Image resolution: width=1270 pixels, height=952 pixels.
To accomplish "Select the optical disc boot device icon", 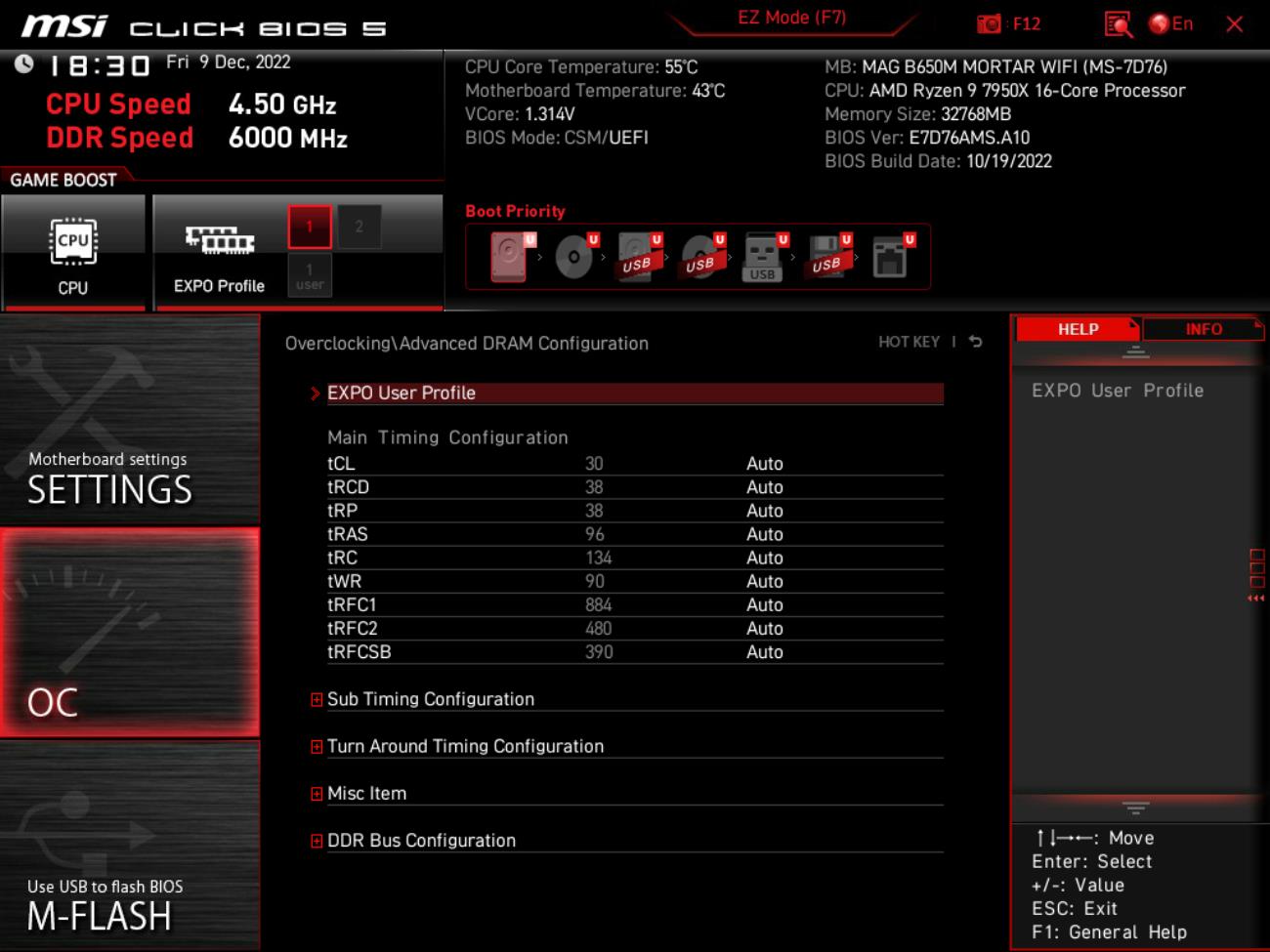I will pyautogui.click(x=574, y=257).
